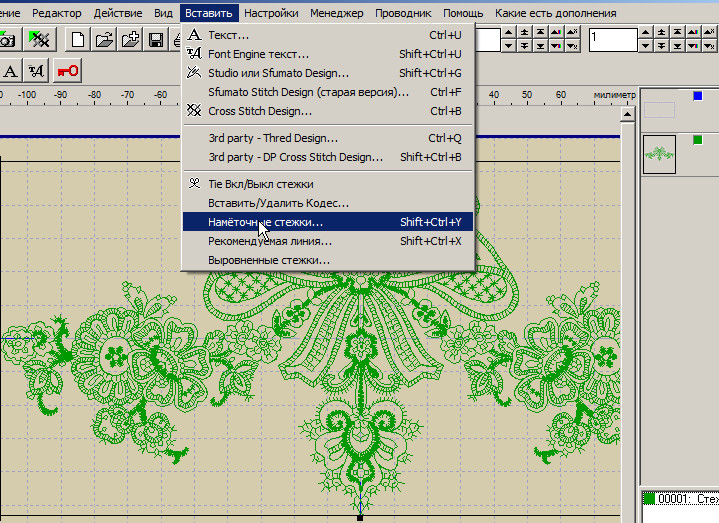Click the red key icon
The width and height of the screenshot is (719, 523).
pyautogui.click(x=67, y=71)
